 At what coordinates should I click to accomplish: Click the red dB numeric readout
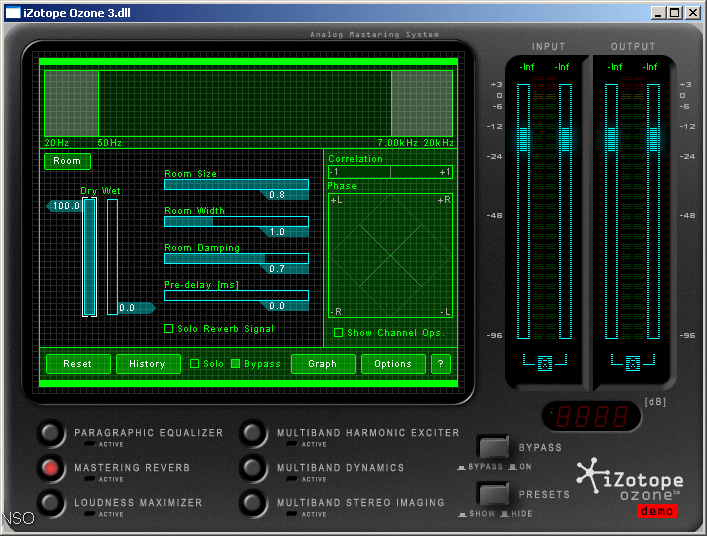[592, 416]
